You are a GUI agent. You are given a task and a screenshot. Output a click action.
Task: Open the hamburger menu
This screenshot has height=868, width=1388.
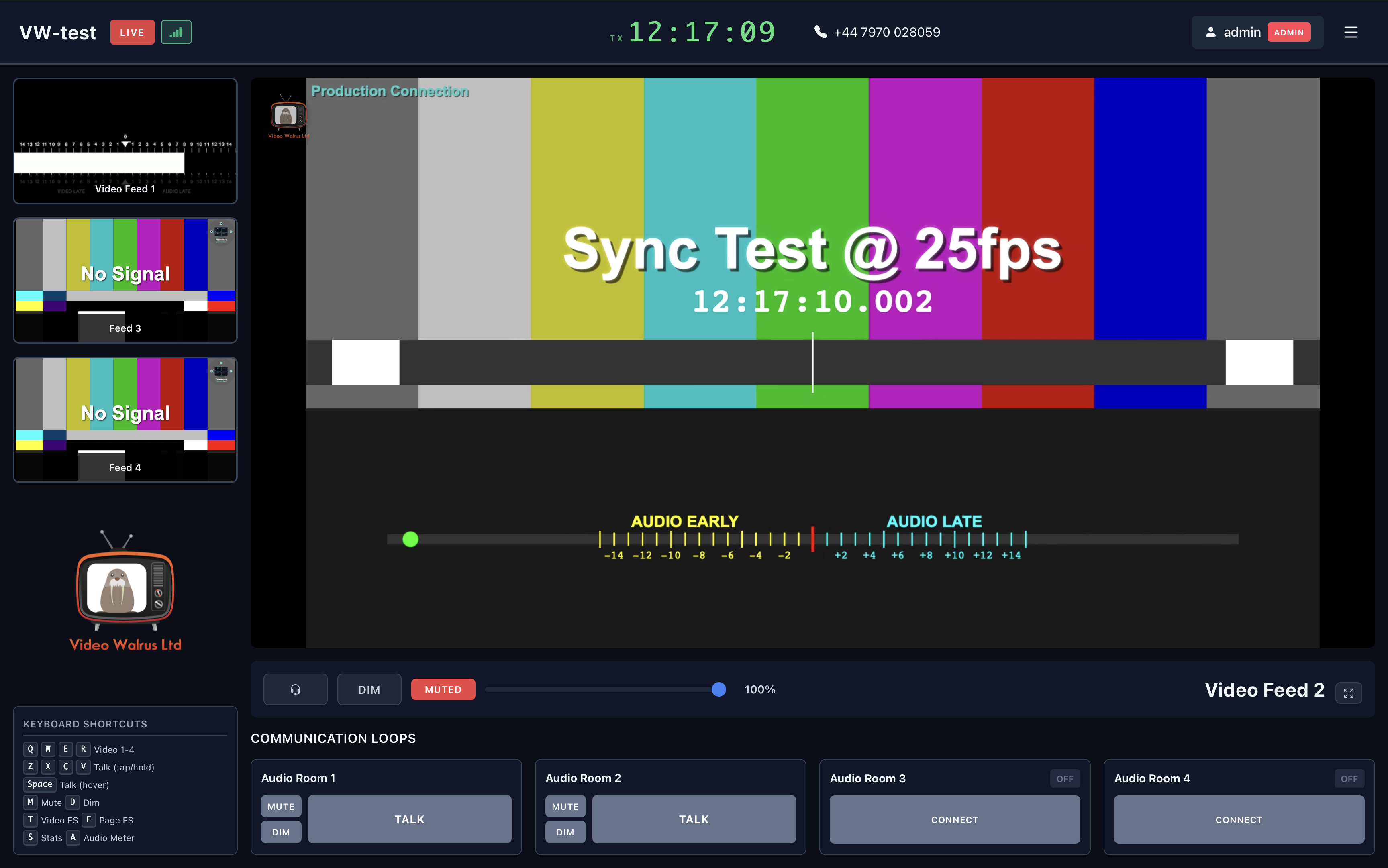(1350, 32)
